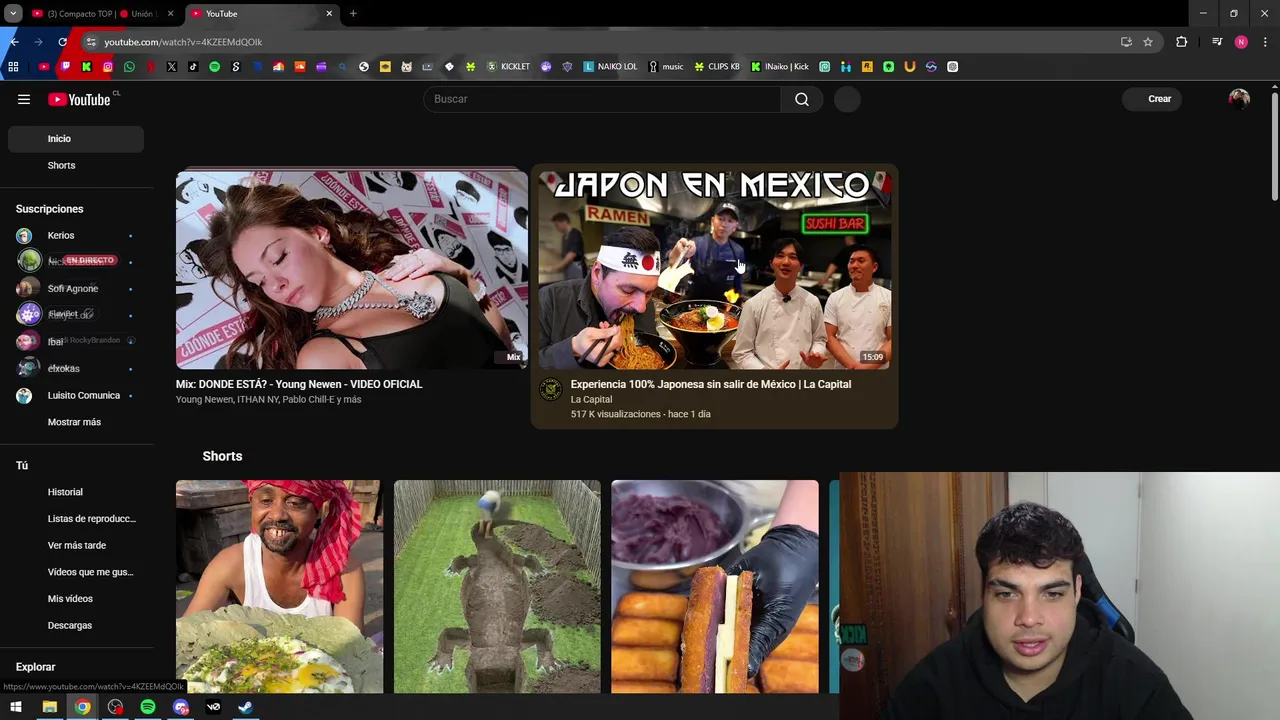The image size is (1280, 720).
Task: Click the Windows Start button
Action: click(16, 708)
